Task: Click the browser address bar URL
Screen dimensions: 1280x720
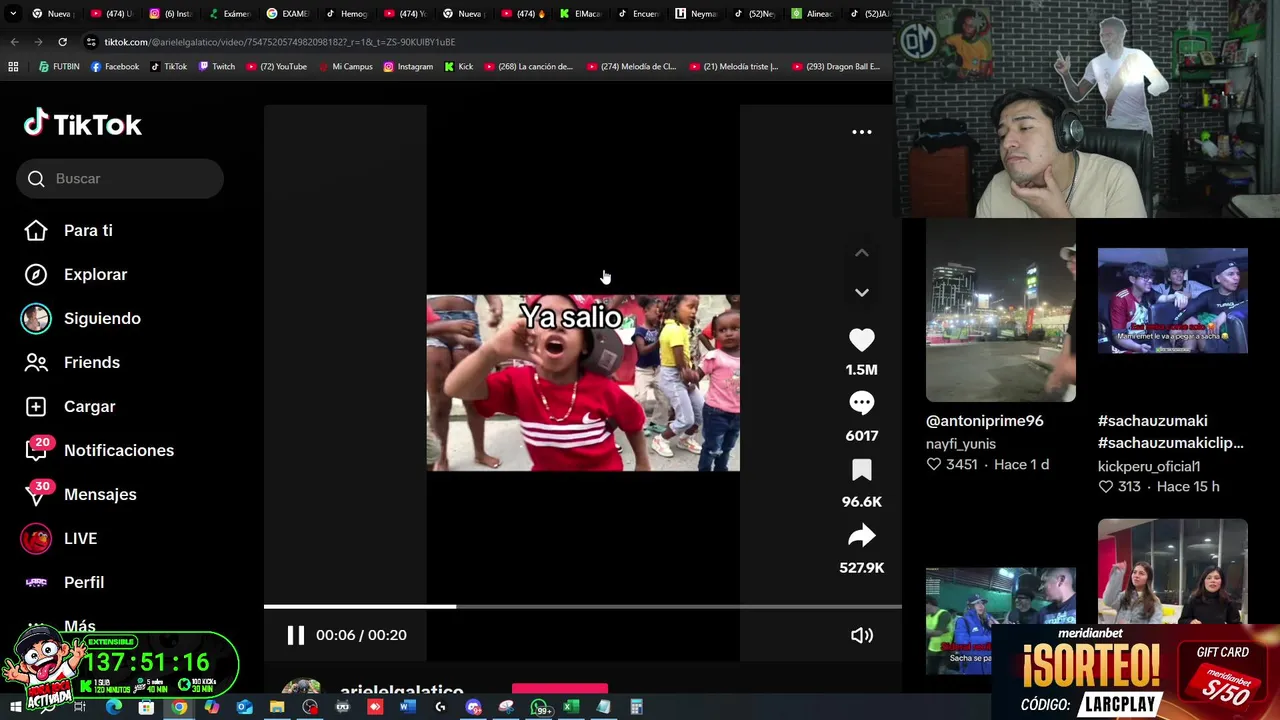Action: (x=280, y=42)
